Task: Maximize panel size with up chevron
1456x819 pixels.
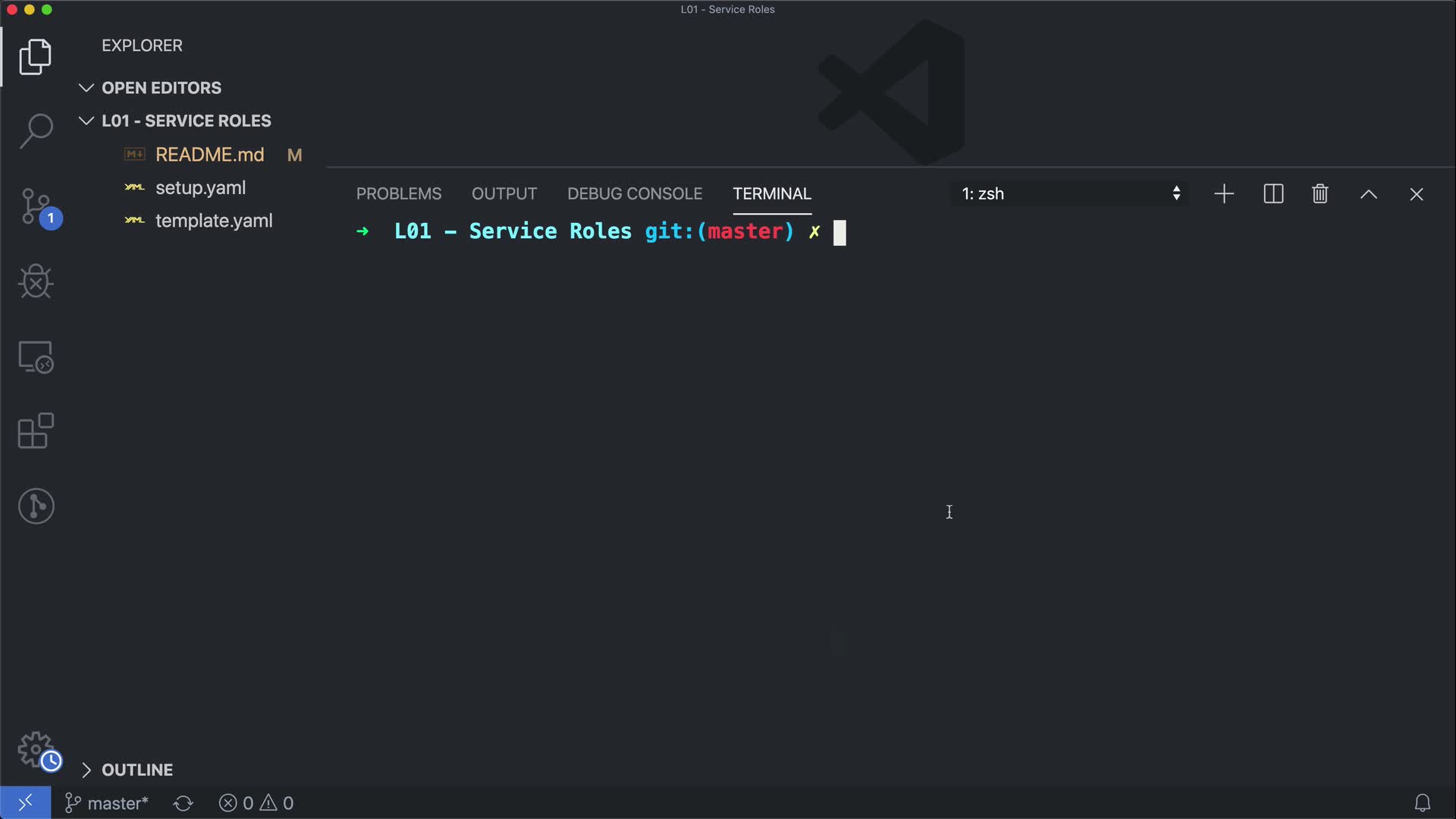Action: point(1368,194)
